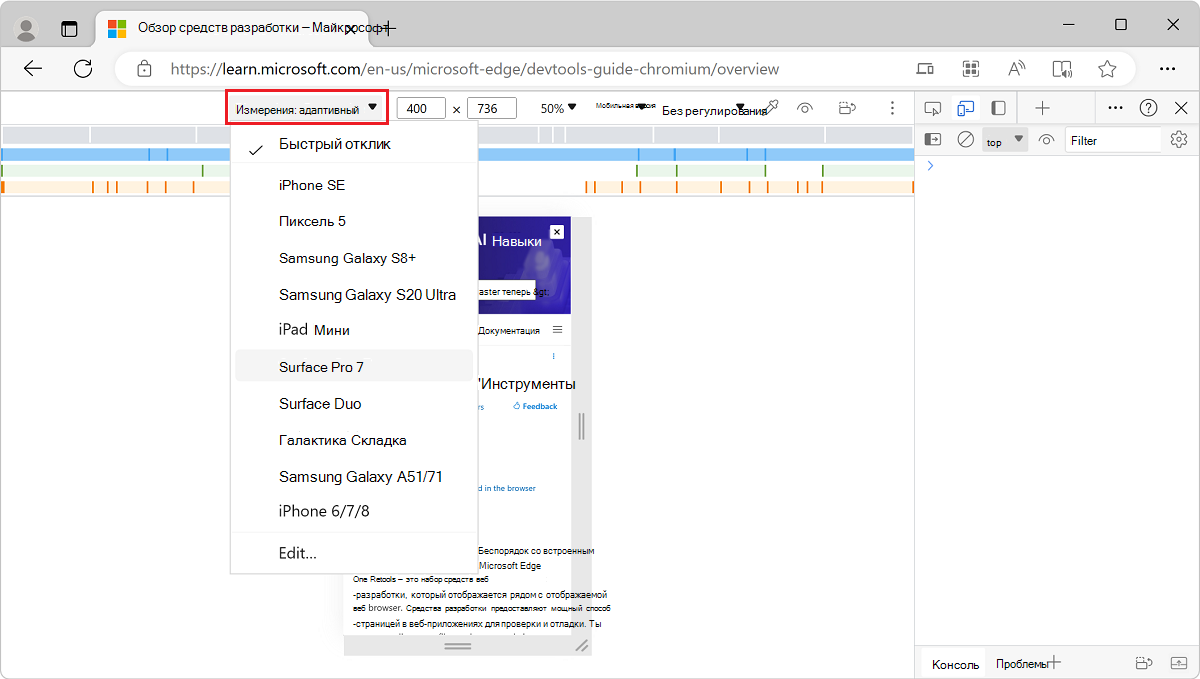This screenshot has width=1200, height=679.
Task: Open the Dimensions adaptive dropdown
Action: [307, 108]
